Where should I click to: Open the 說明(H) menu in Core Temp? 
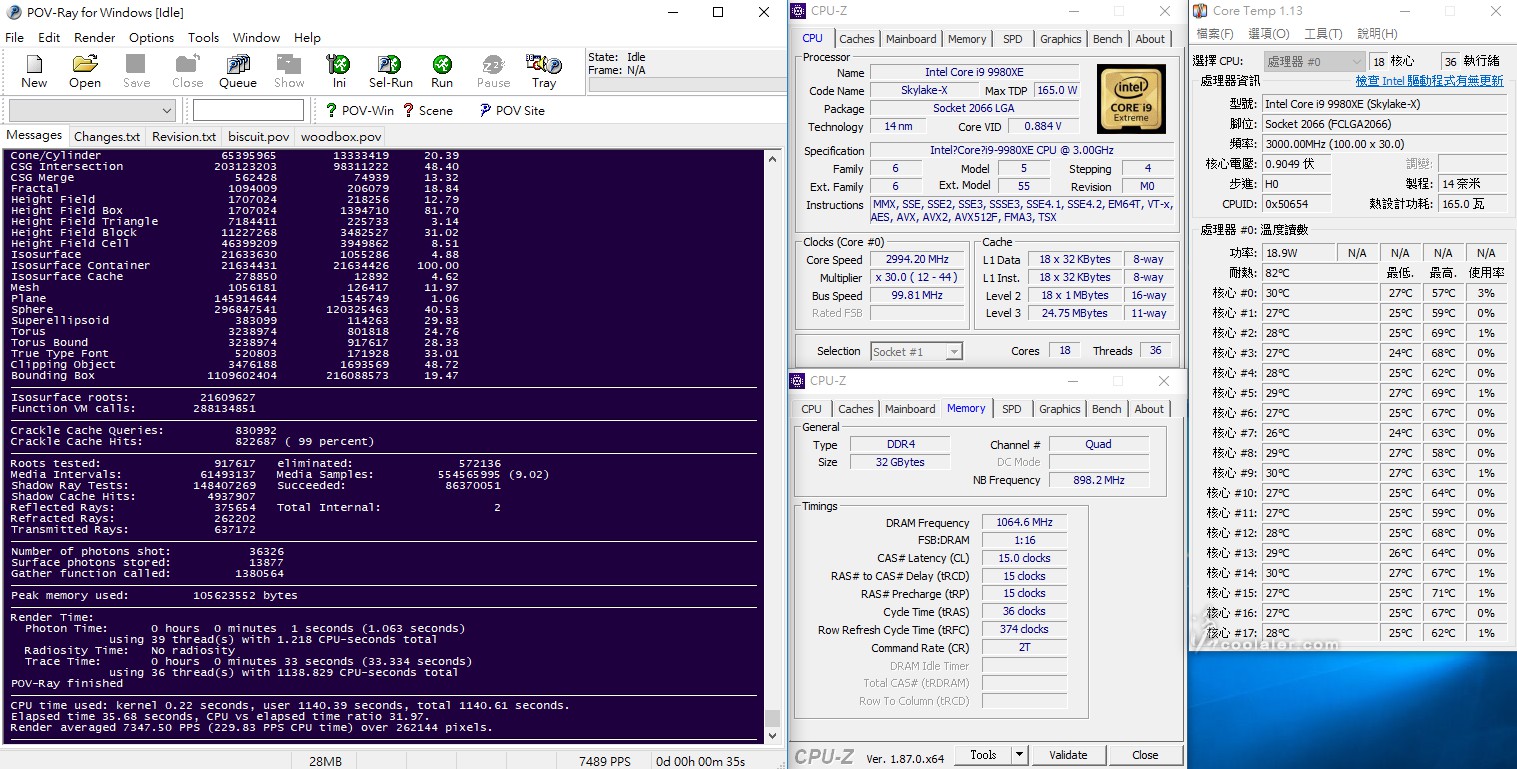click(x=1377, y=34)
